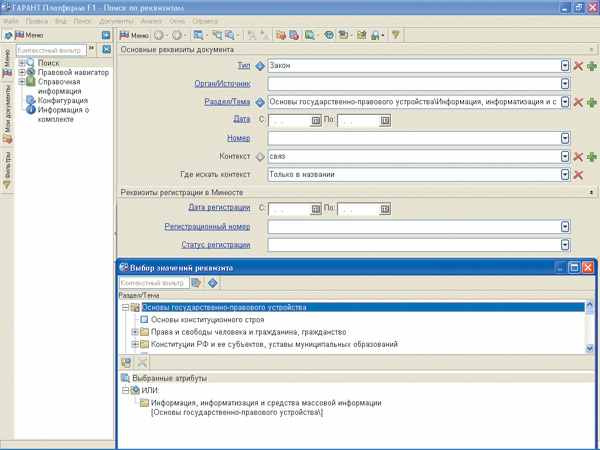This screenshot has height=450, width=600.
Task: Collapse the Основы государственно-правового устройства node
Action: (125, 307)
